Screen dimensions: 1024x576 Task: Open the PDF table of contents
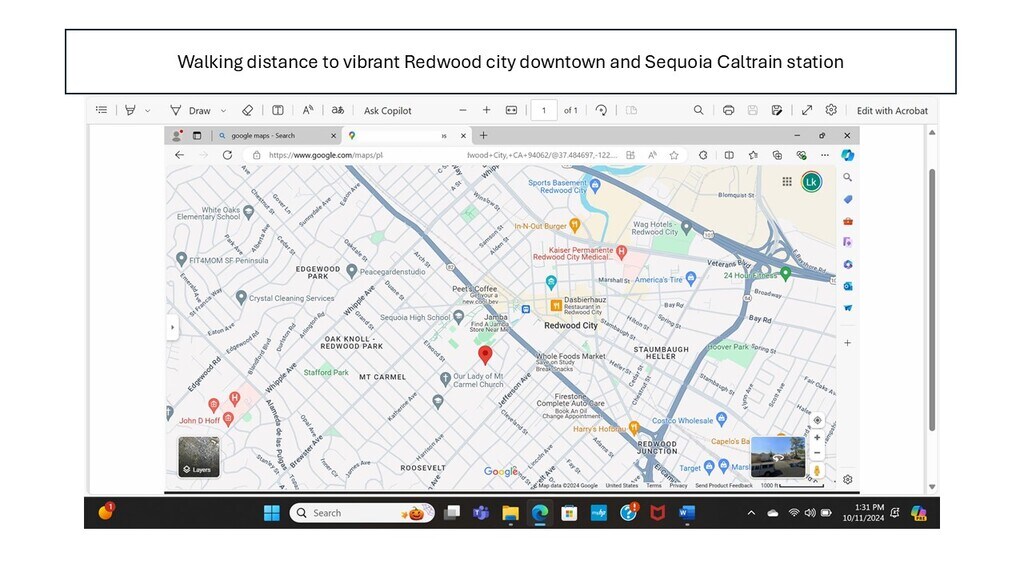[101, 110]
